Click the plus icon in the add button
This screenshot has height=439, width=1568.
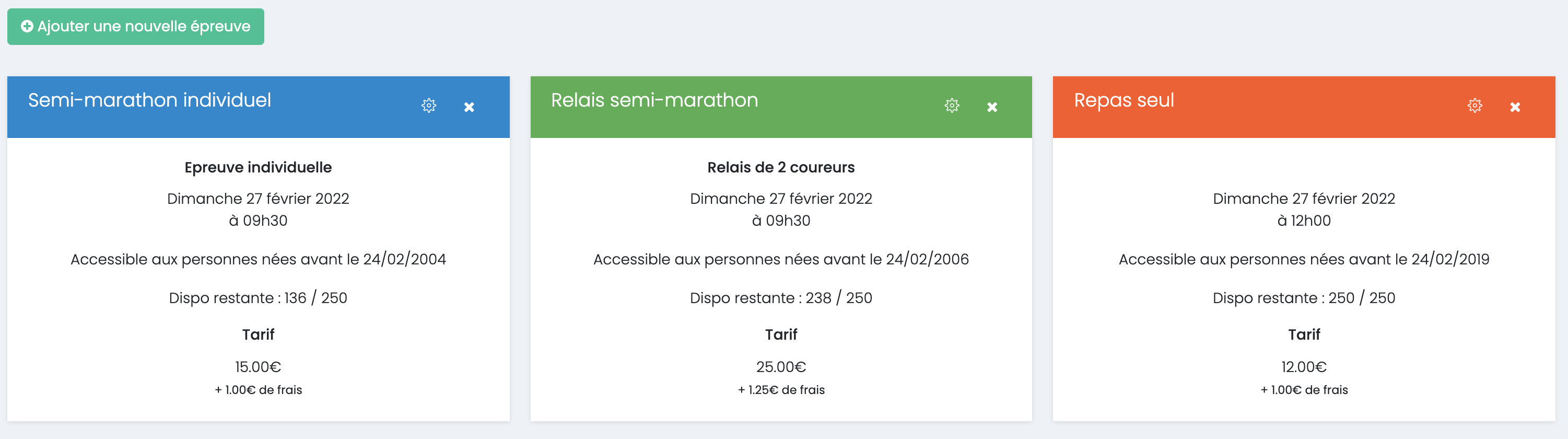pos(27,26)
